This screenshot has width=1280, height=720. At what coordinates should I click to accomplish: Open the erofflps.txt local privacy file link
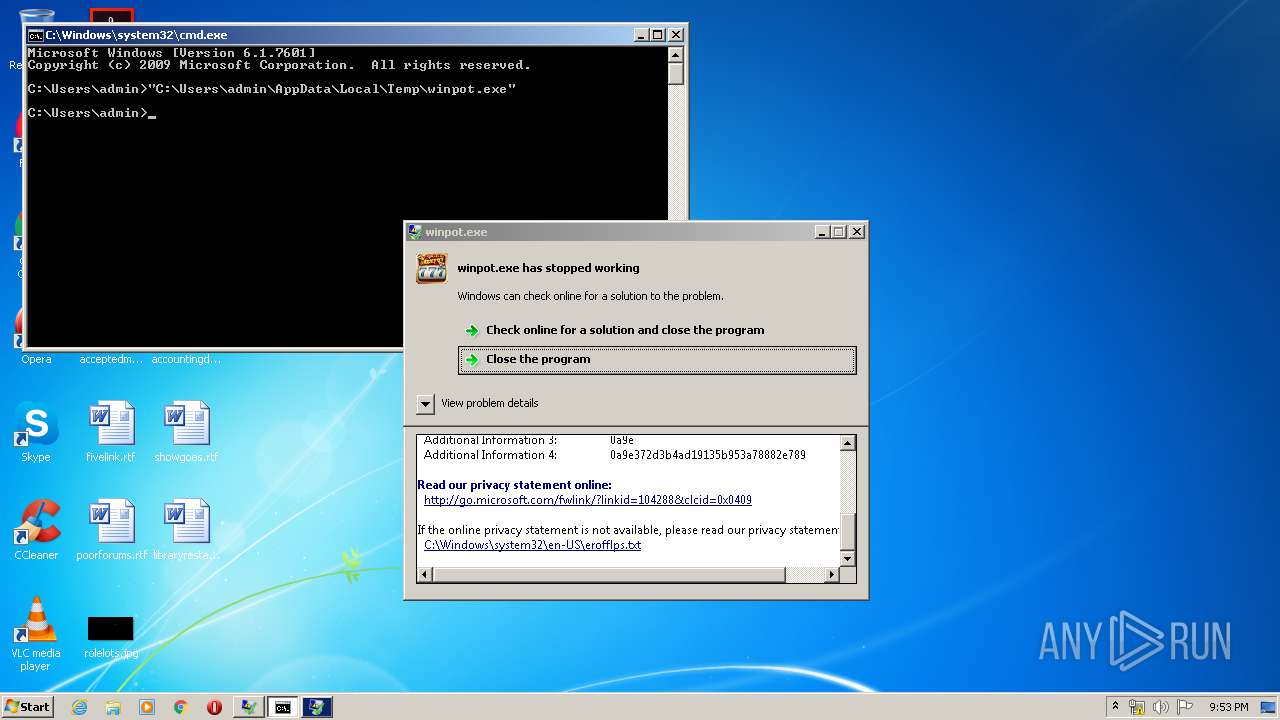click(532, 545)
